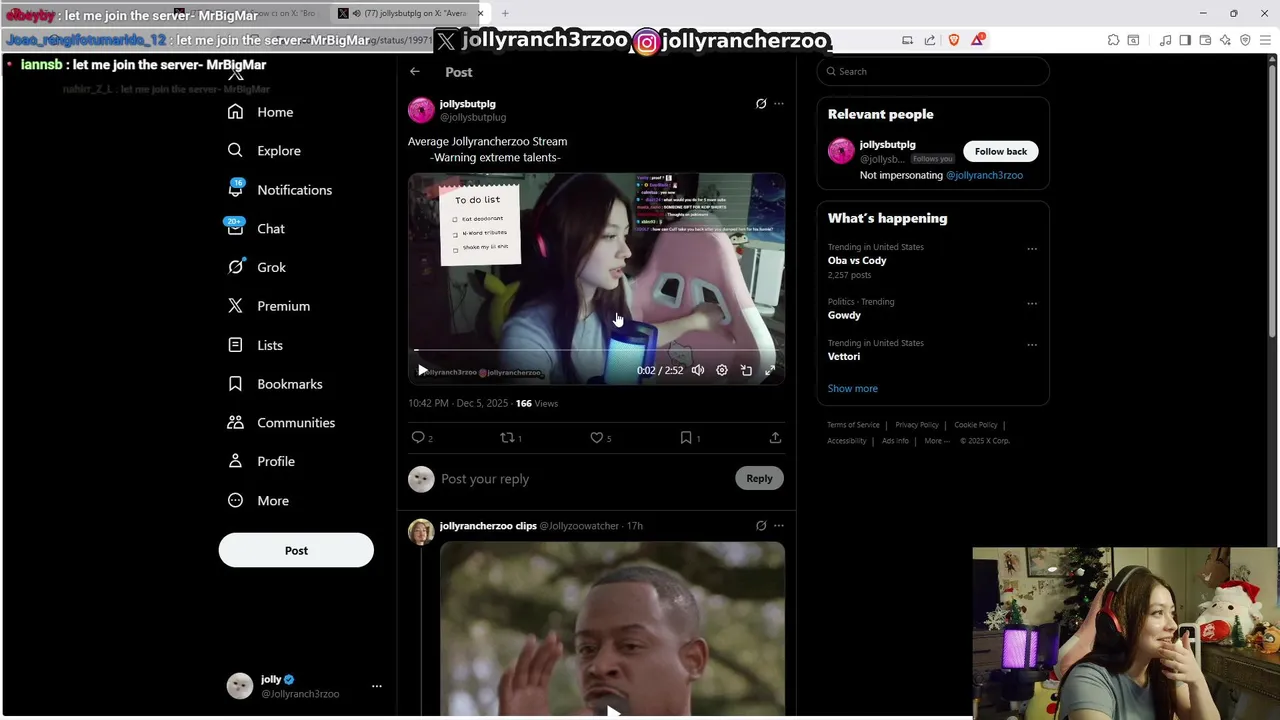Viewport: 1280px width, 720px height.
Task: Toggle the browser sidebar panel
Action: [1185, 40]
